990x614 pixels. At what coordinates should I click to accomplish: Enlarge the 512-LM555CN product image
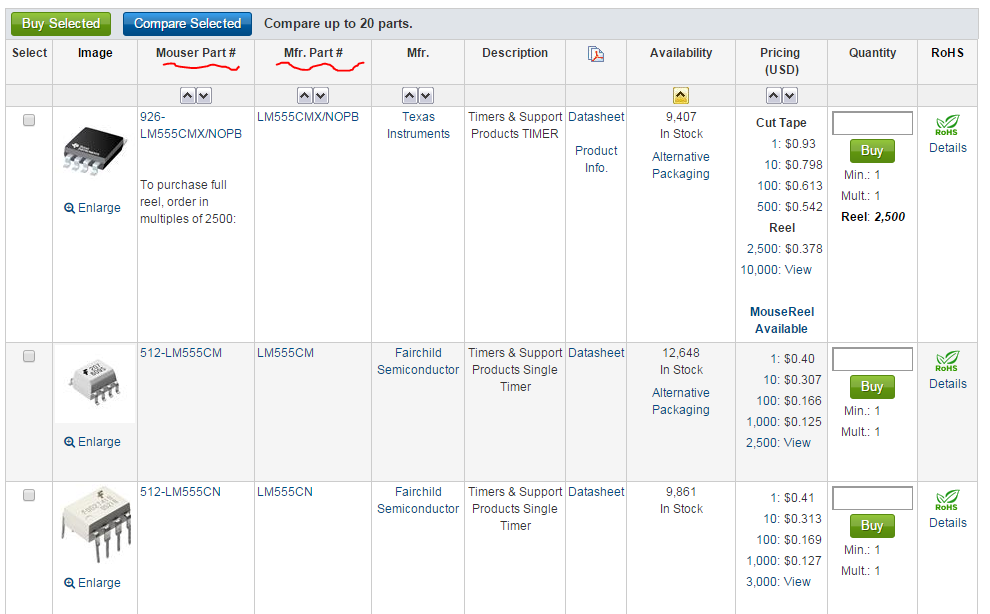pos(93,583)
